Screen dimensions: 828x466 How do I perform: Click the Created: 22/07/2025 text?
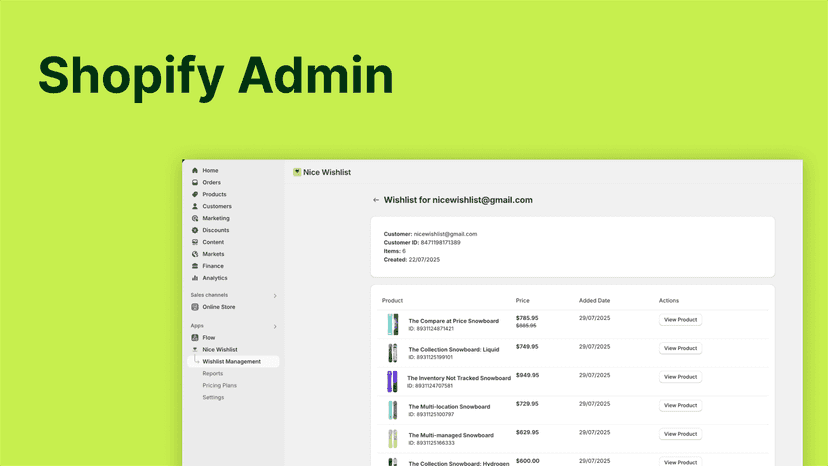click(x=411, y=260)
